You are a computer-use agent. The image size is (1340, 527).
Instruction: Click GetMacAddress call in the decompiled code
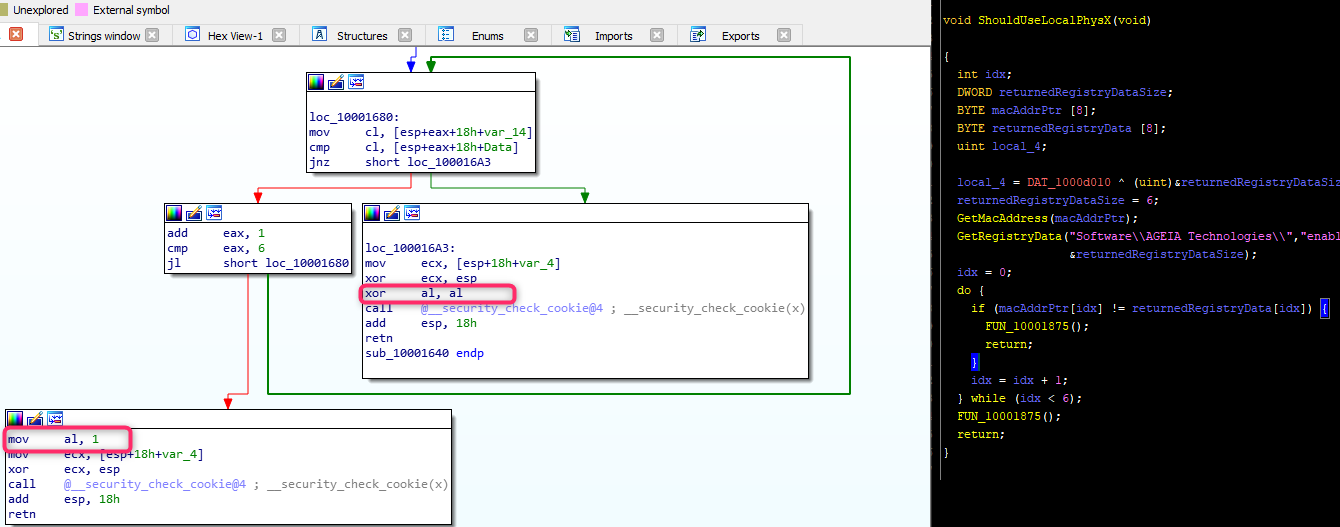(x=1000, y=218)
